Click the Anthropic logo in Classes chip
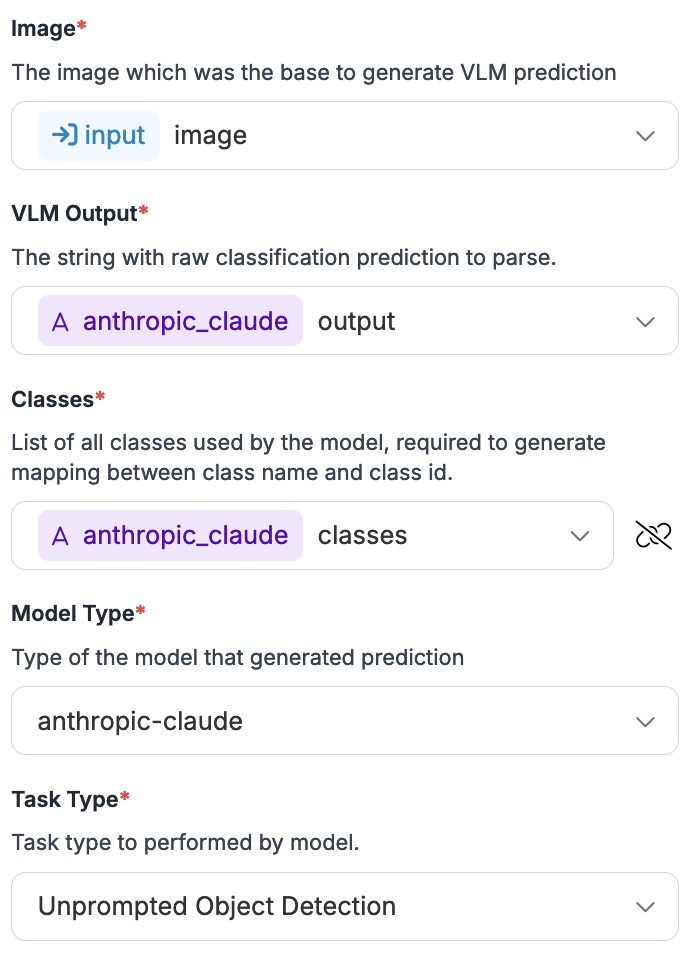Viewport: 696px width, 954px height. (60, 535)
